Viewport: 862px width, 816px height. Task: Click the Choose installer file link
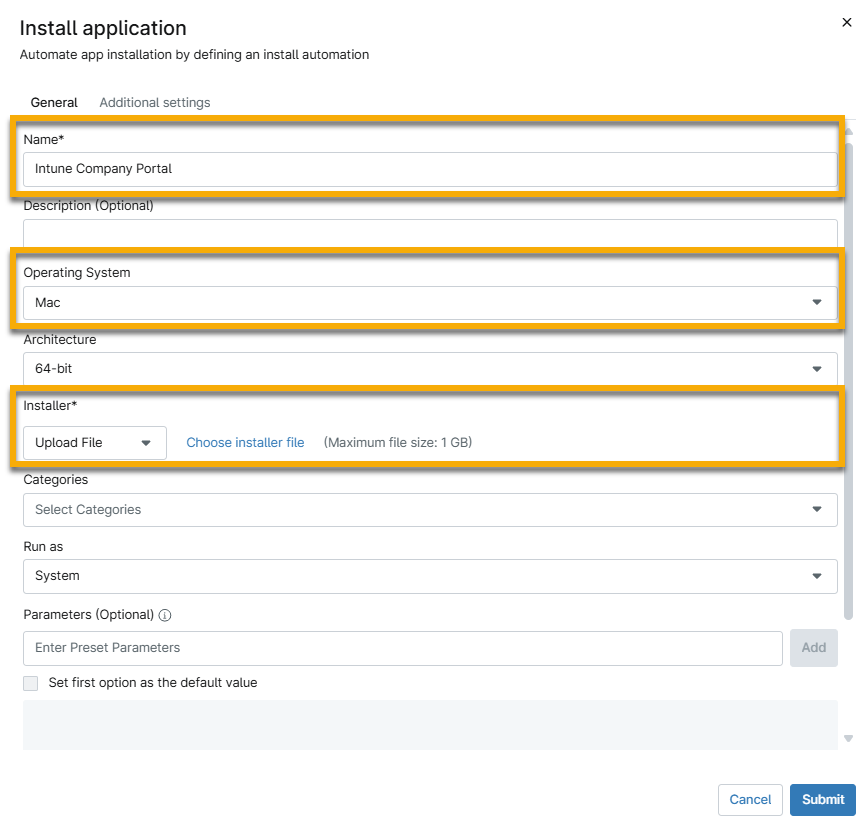pyautogui.click(x=245, y=442)
